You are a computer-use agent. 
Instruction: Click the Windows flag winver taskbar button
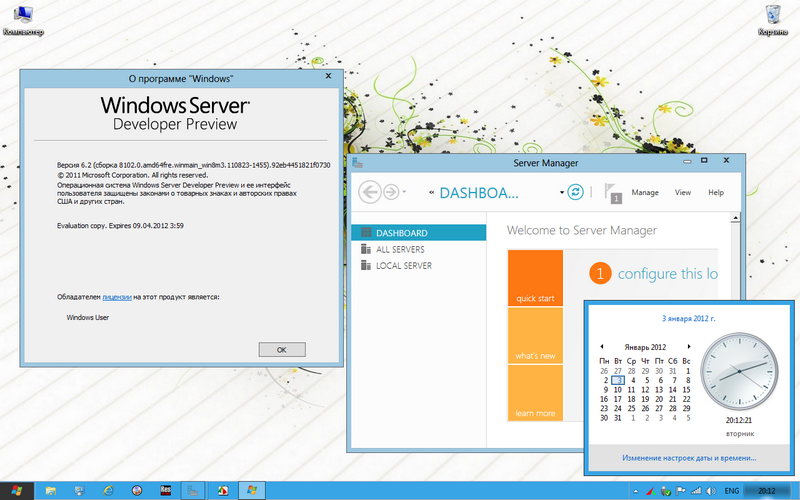coord(252,491)
